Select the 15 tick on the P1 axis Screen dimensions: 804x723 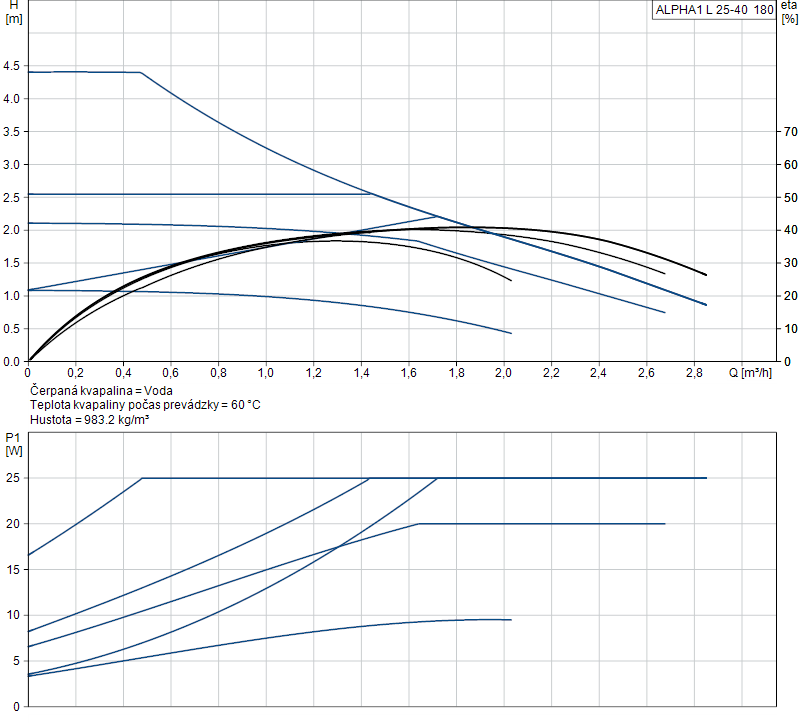pos(13,569)
